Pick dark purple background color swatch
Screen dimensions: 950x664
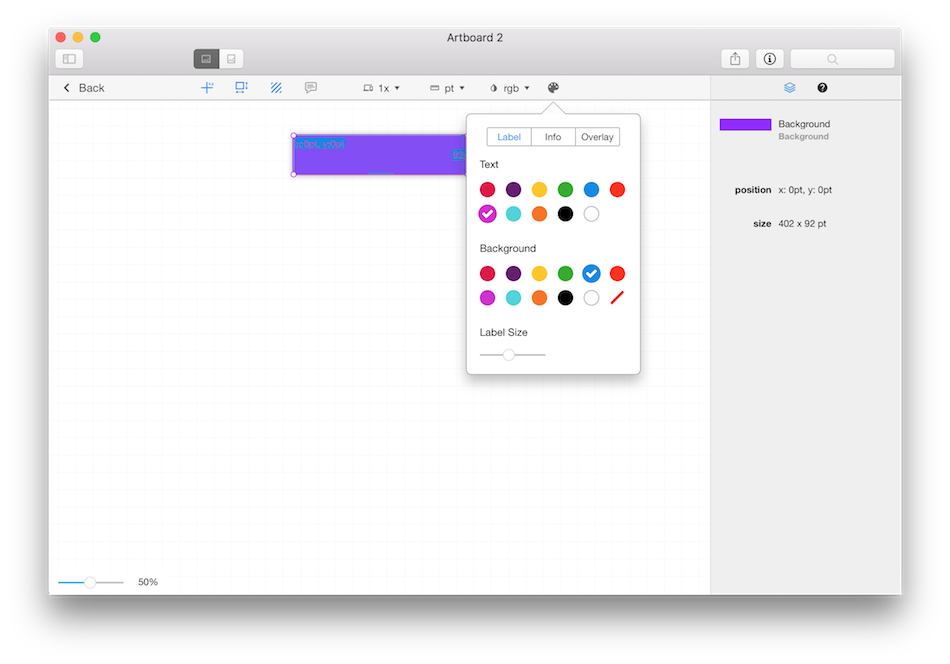pos(513,274)
